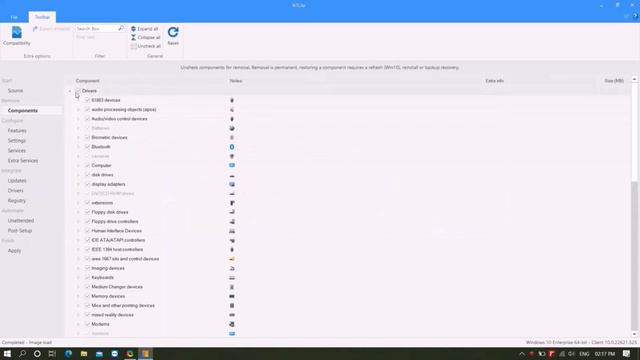The width and height of the screenshot is (640, 360).
Task: Click the IDE ATA/ATAPI controllers notes icon
Action: tap(232, 240)
